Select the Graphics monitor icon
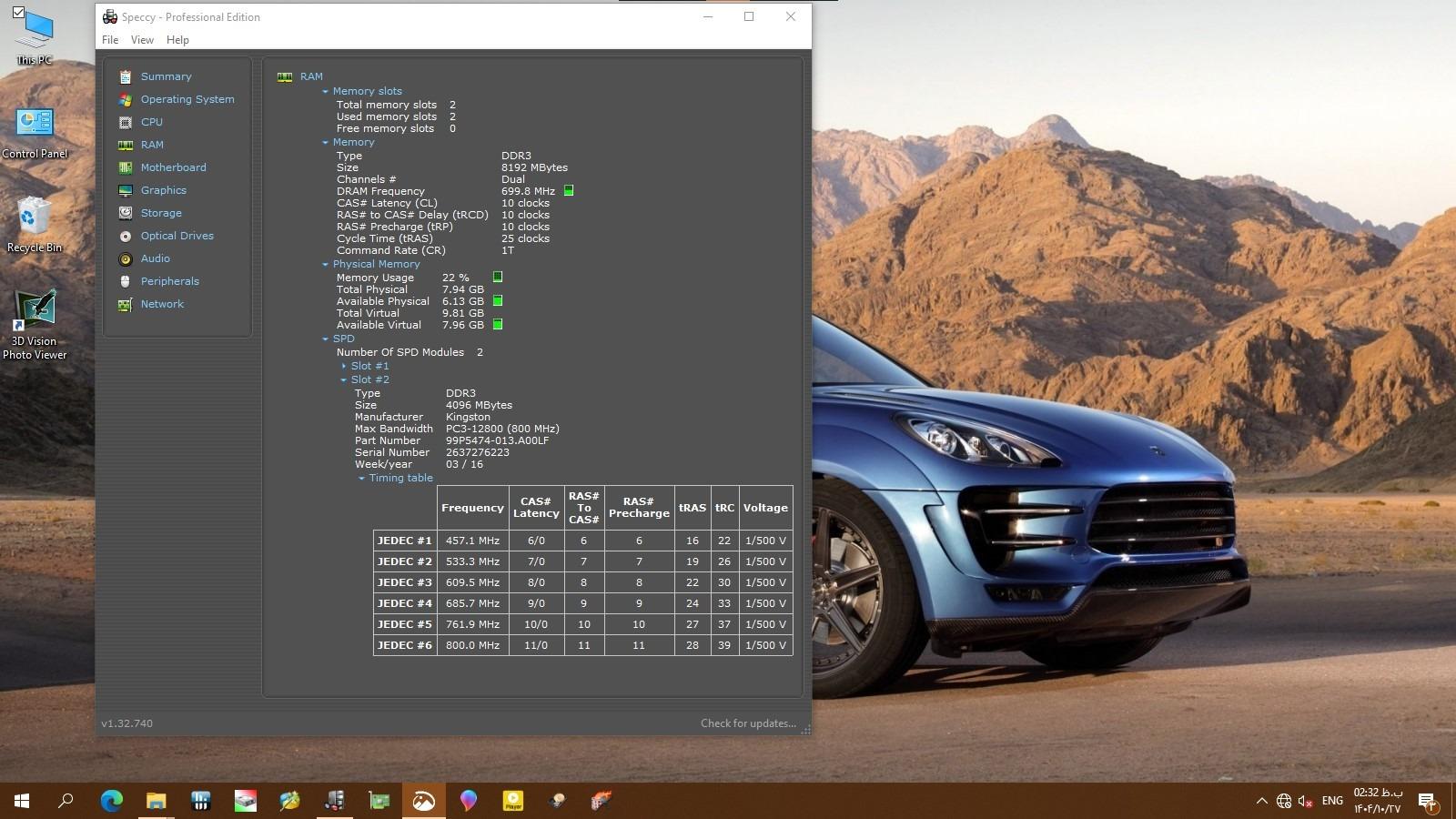 [x=126, y=190]
